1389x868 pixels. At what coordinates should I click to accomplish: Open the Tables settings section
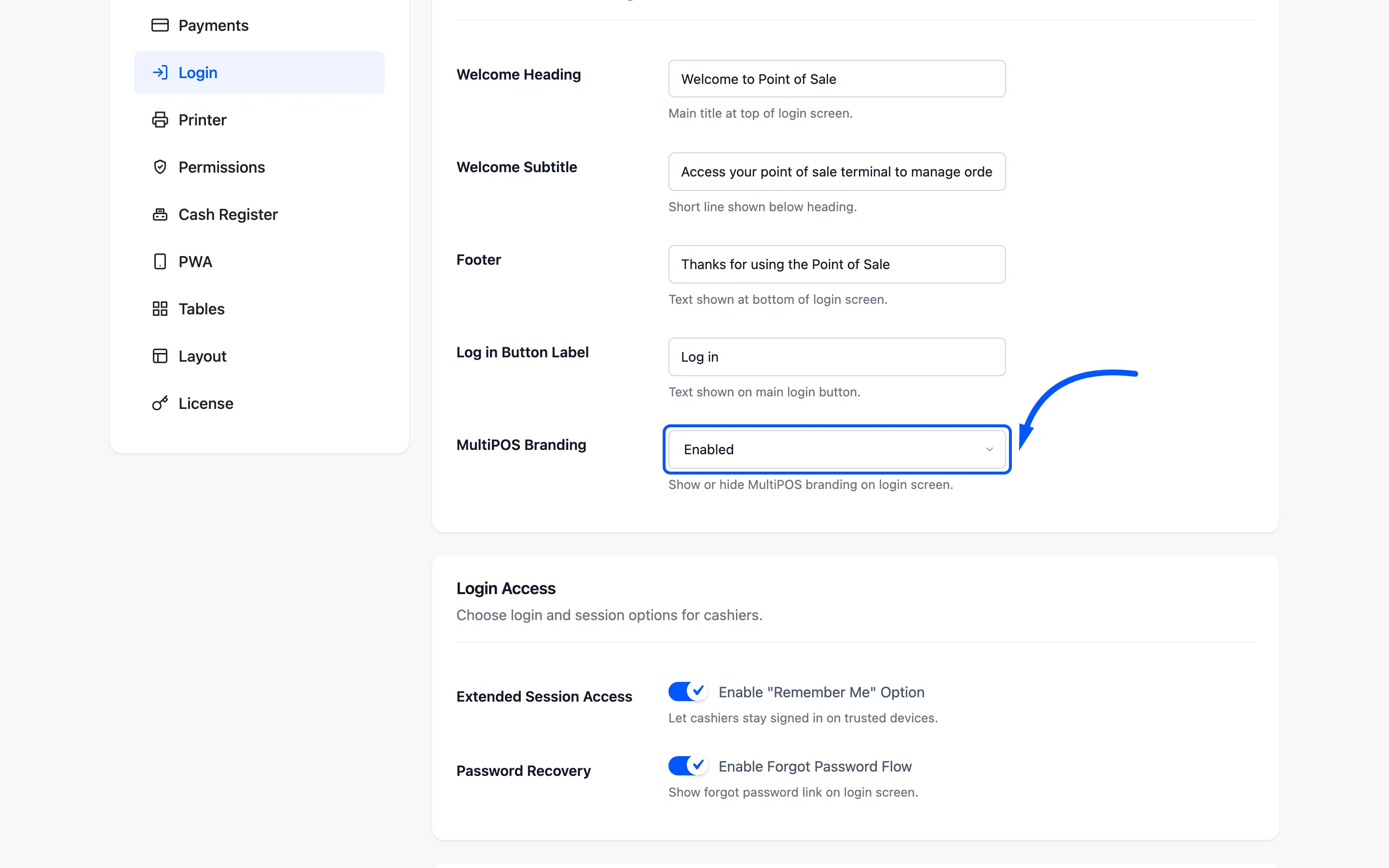259,309
